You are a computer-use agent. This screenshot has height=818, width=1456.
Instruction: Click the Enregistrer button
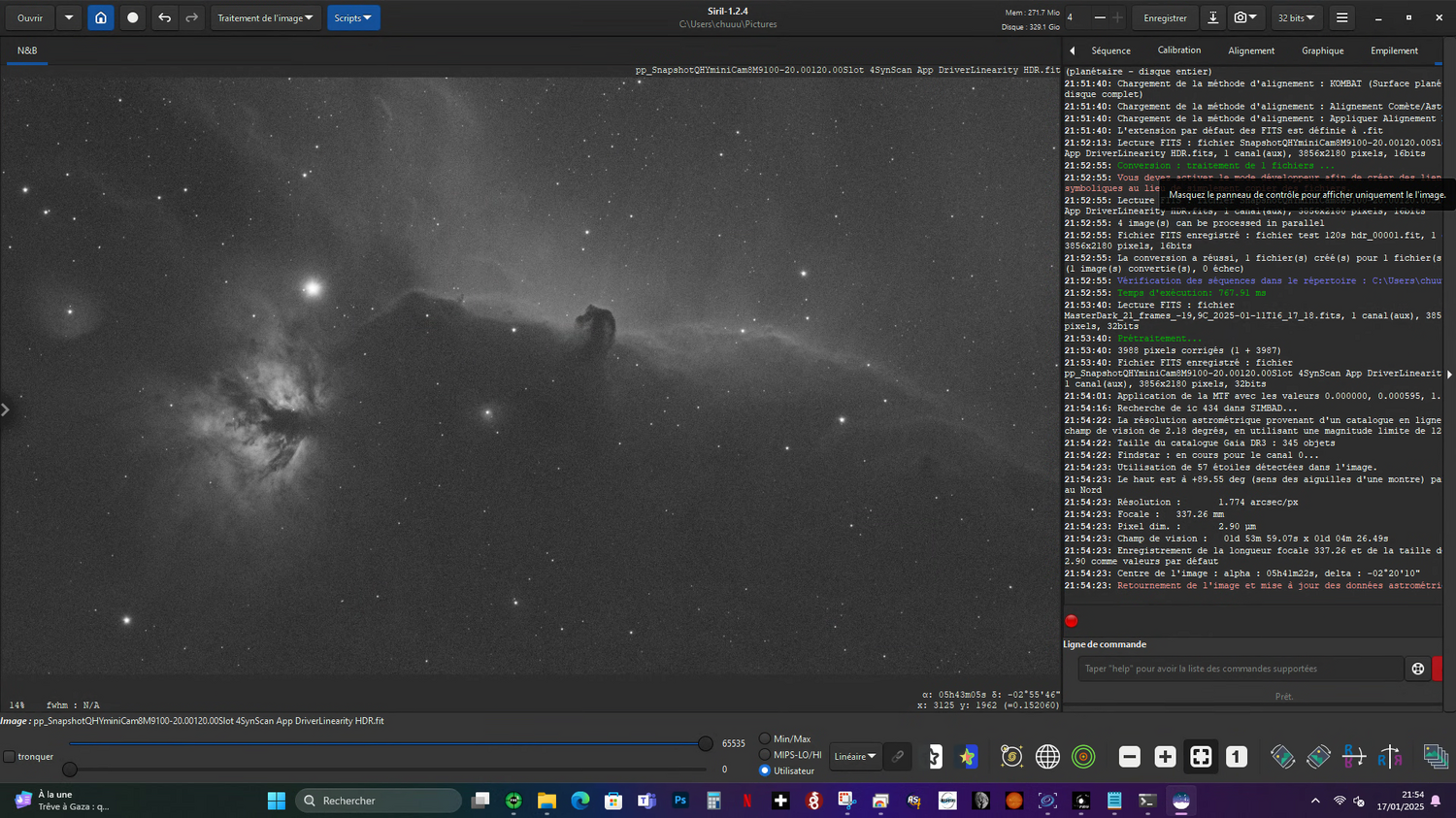(x=1165, y=17)
